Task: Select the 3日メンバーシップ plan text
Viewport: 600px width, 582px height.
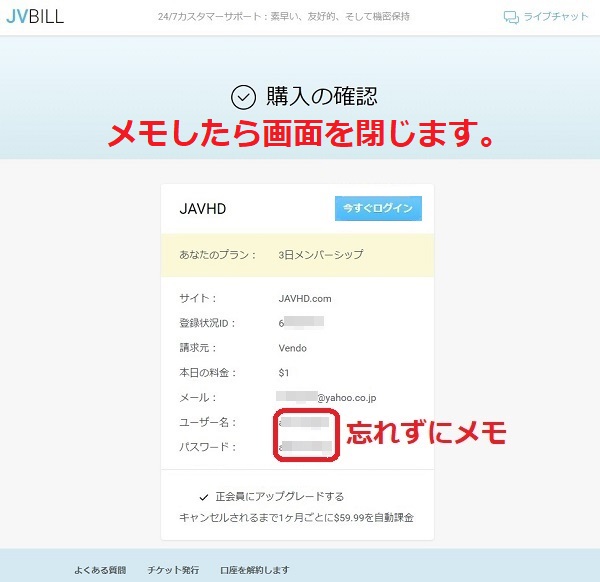Action: point(321,255)
